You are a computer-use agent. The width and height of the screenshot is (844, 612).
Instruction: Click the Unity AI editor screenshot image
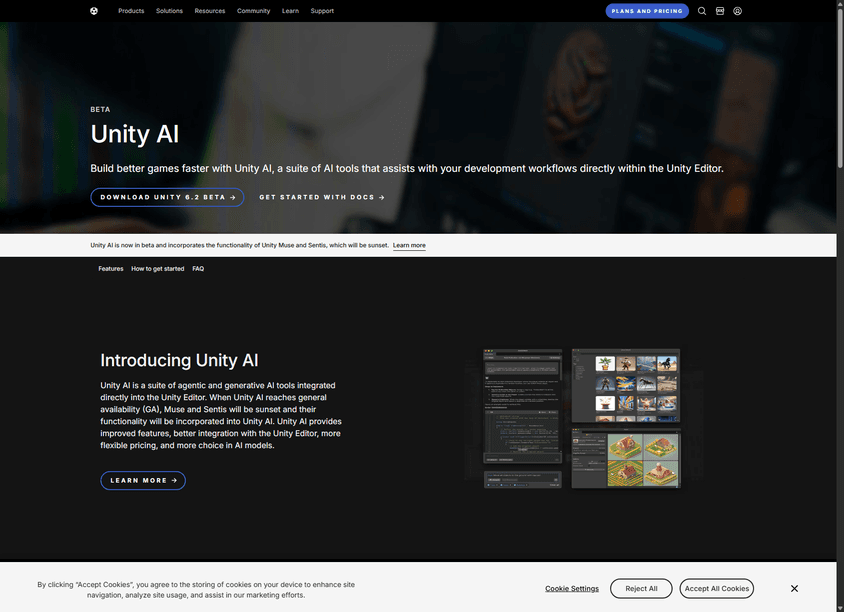[x=582, y=418]
